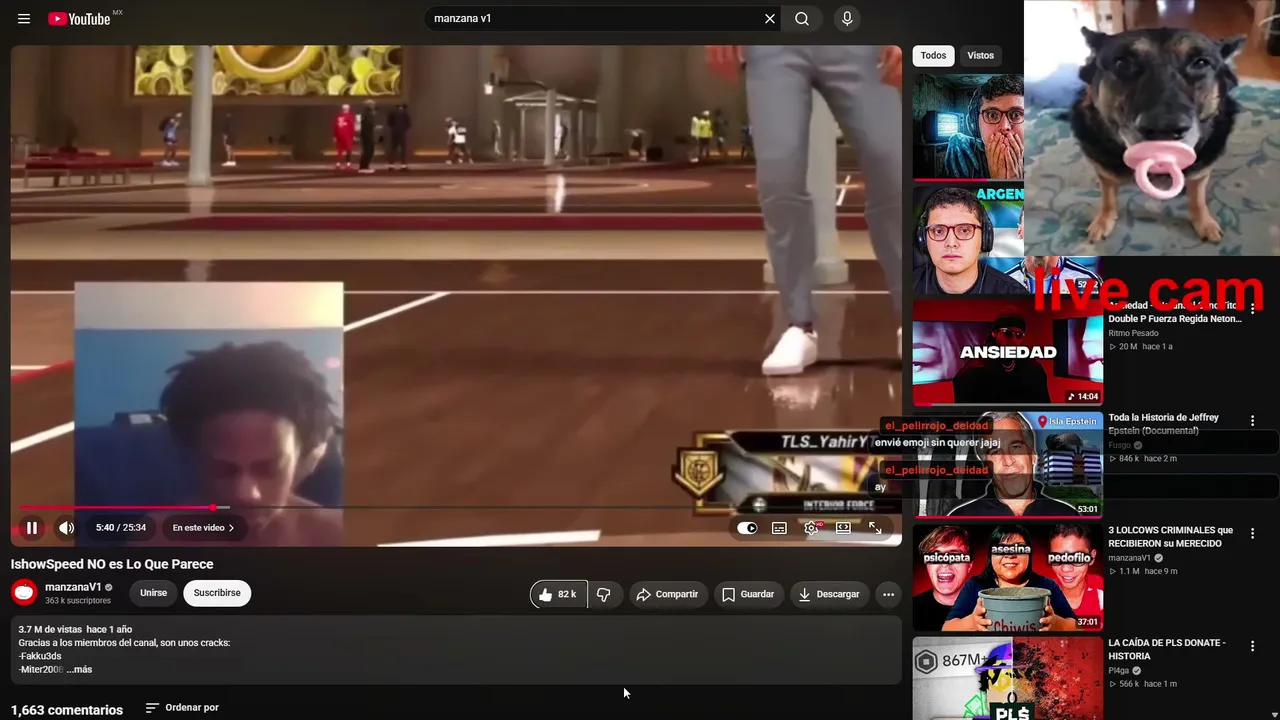Switch to theater mode
Image resolution: width=1280 pixels, height=720 pixels.
point(844,528)
